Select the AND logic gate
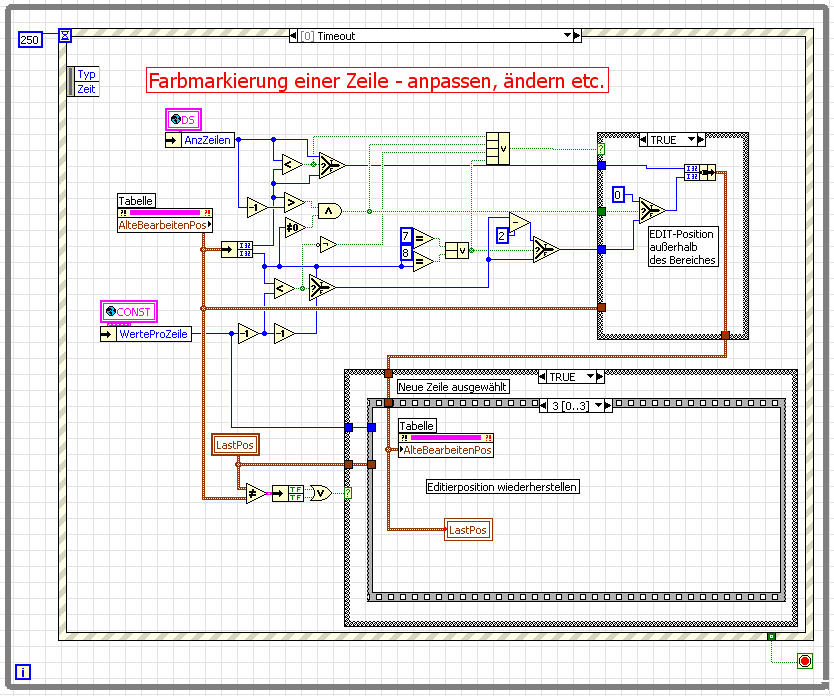834x696 pixels. click(330, 211)
